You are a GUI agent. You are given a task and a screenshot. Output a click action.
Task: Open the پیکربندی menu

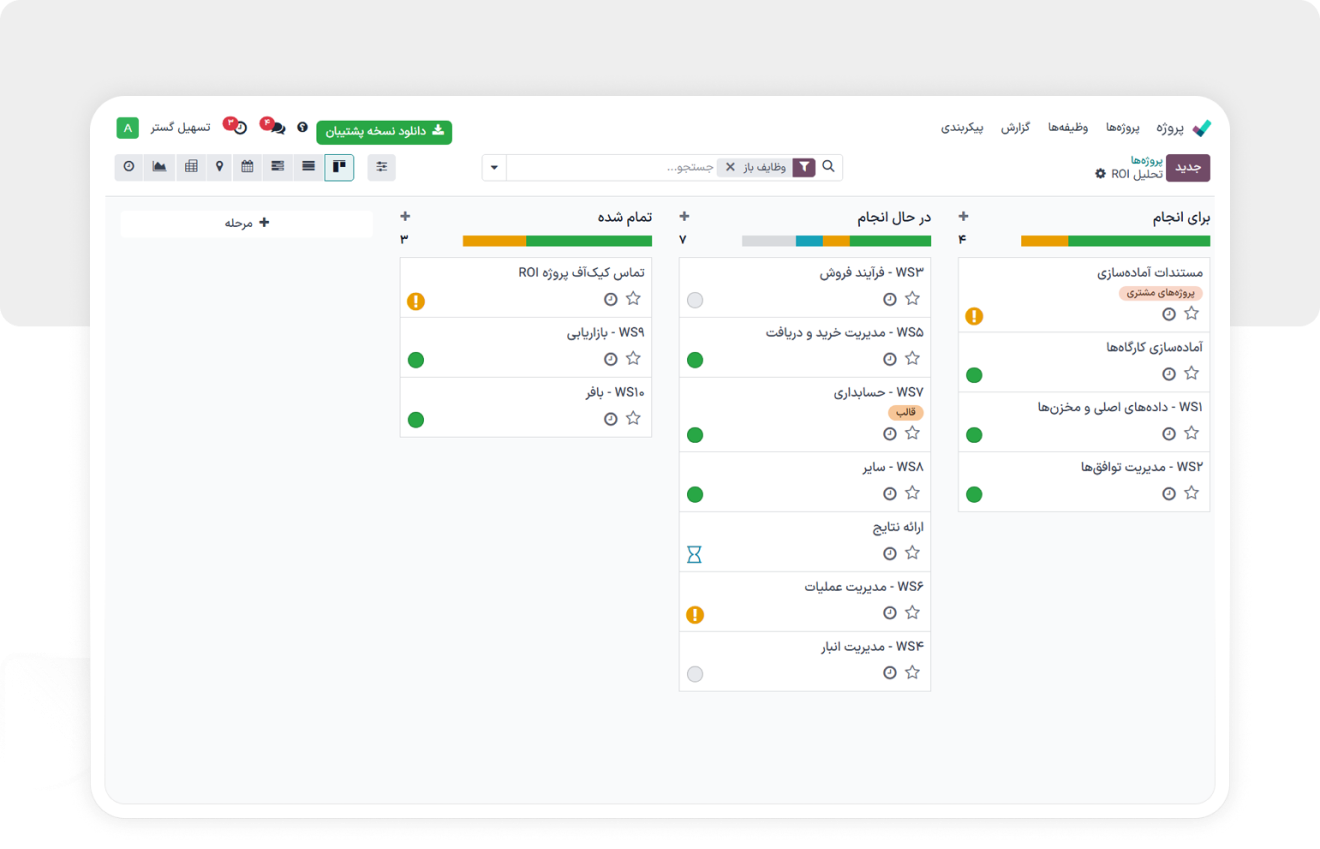(962, 128)
